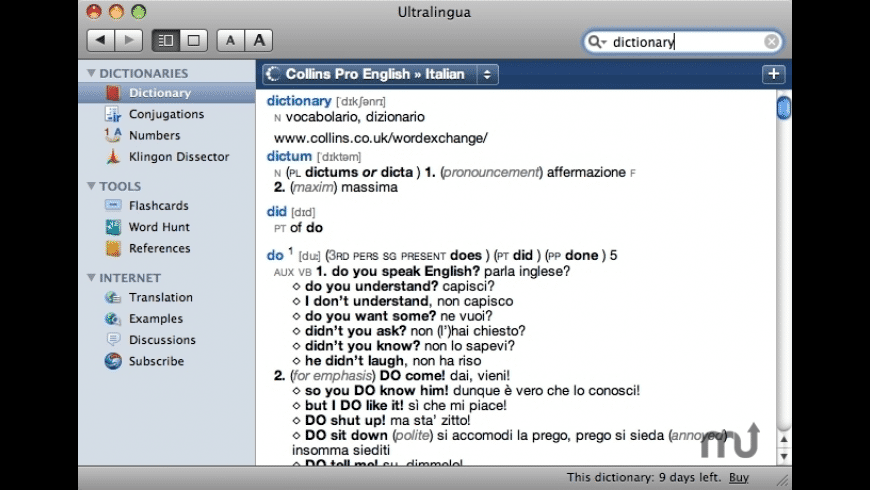Click the yellow minimize window button

point(116,12)
